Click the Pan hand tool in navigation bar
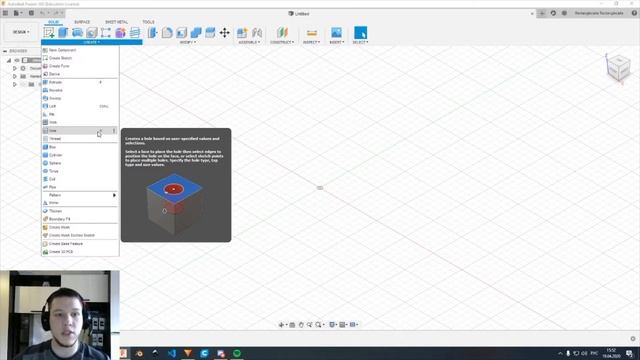640x360 pixels. pos(301,325)
